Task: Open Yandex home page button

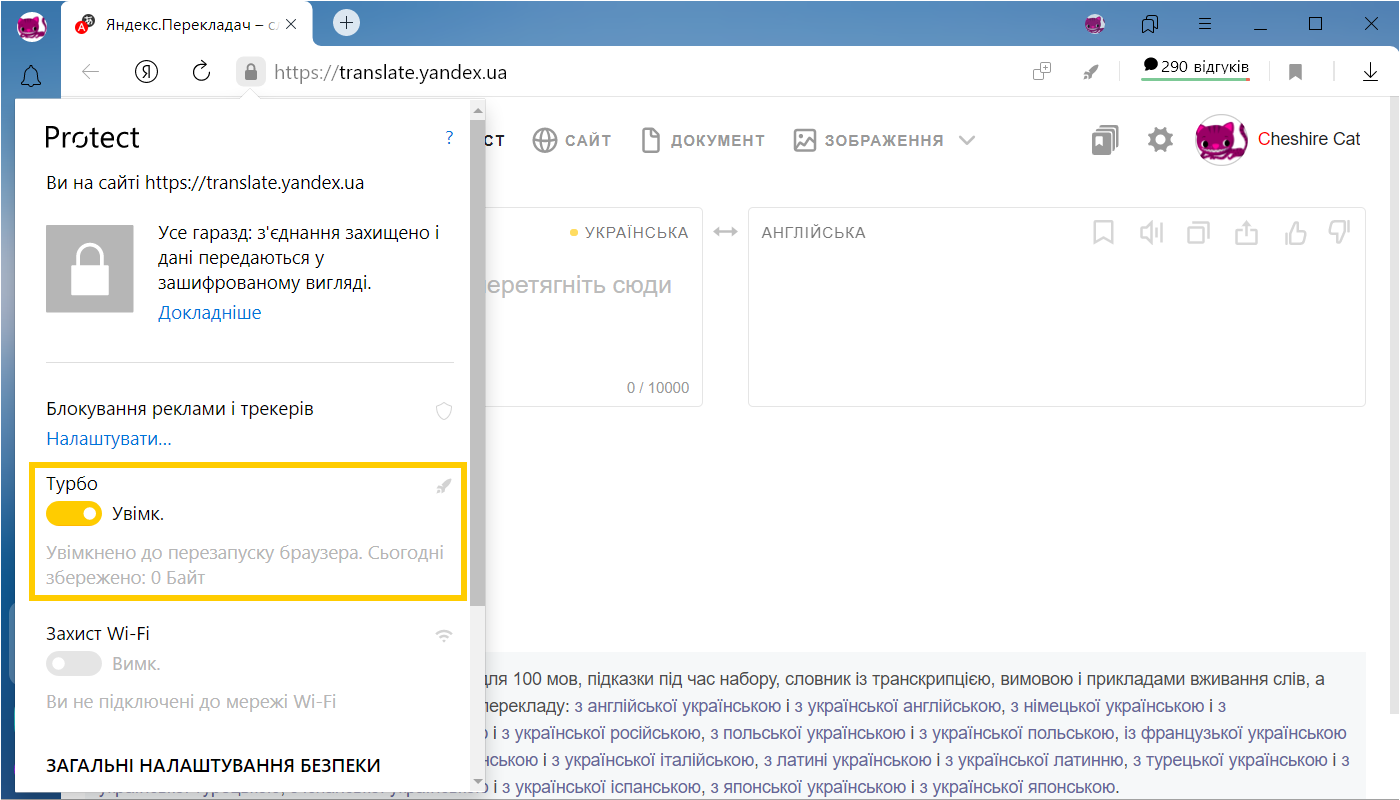Action: (147, 72)
